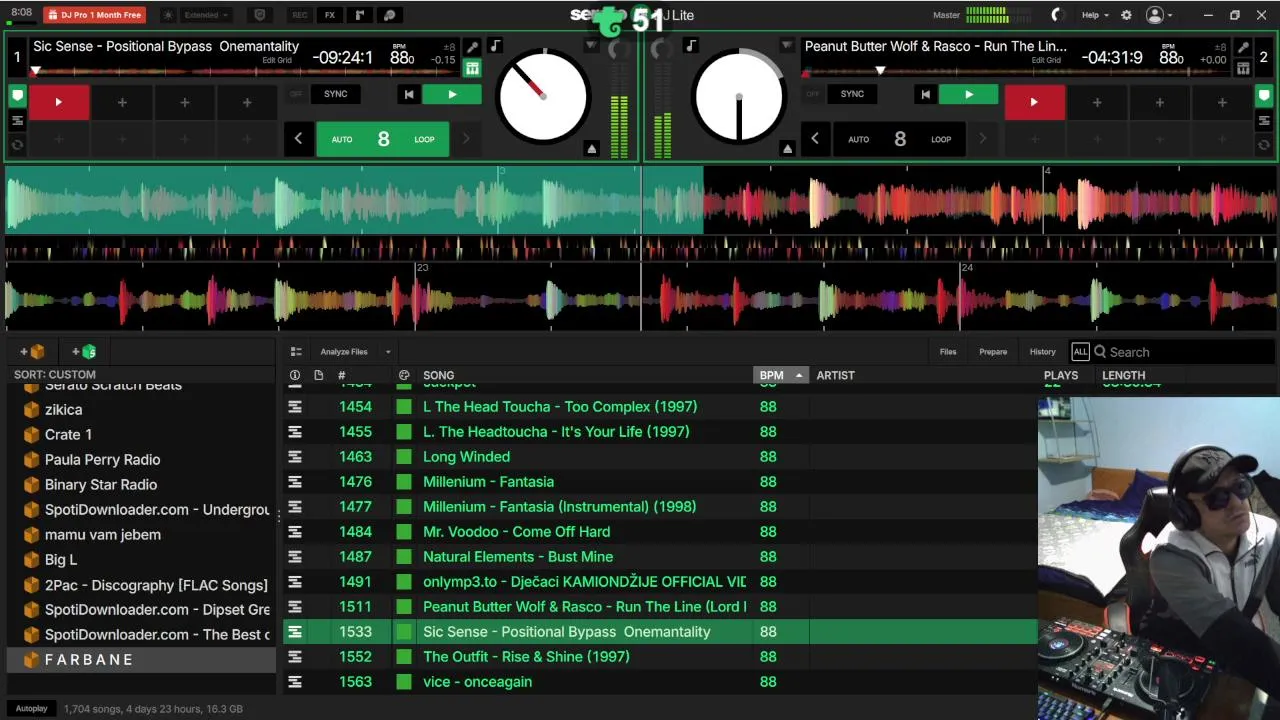Enable SYNC on deck 2
The image size is (1280, 720).
pyautogui.click(x=852, y=94)
